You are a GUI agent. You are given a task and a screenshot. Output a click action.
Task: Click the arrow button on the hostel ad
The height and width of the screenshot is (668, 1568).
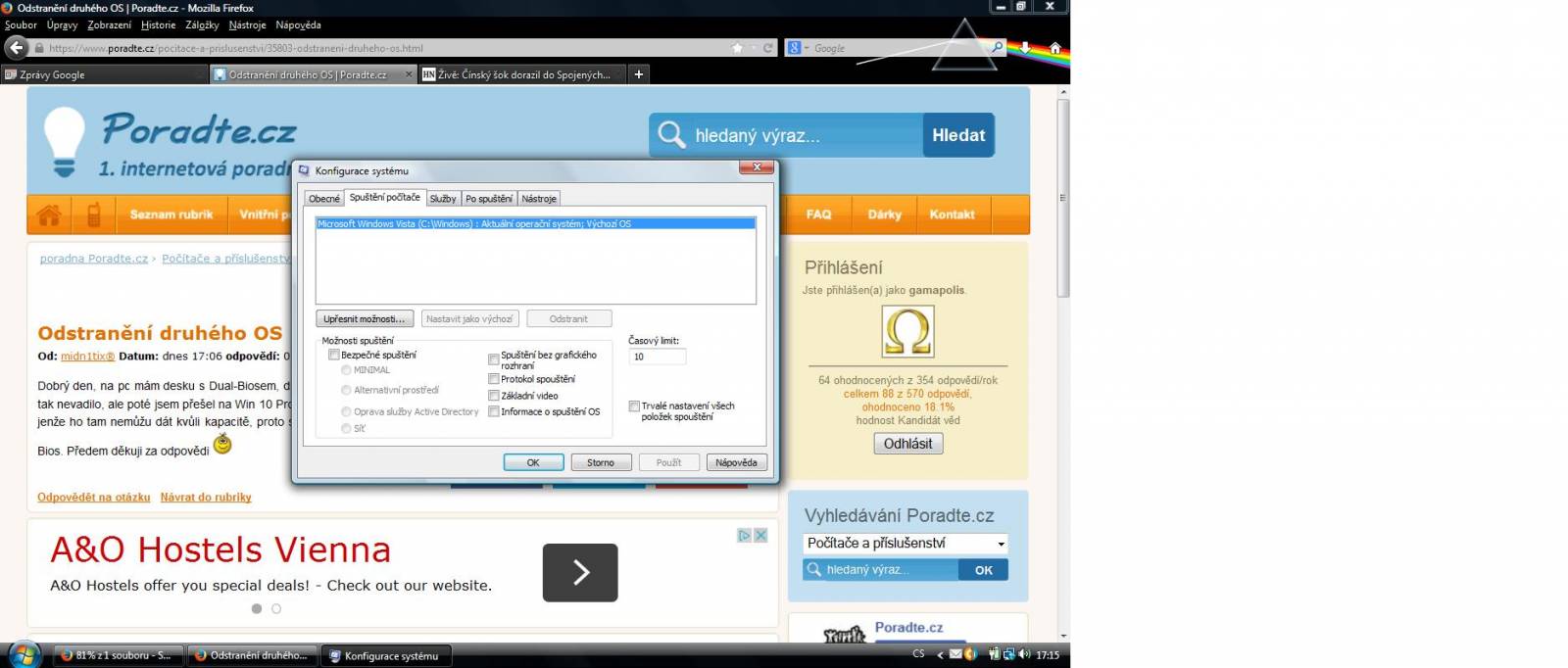click(580, 572)
